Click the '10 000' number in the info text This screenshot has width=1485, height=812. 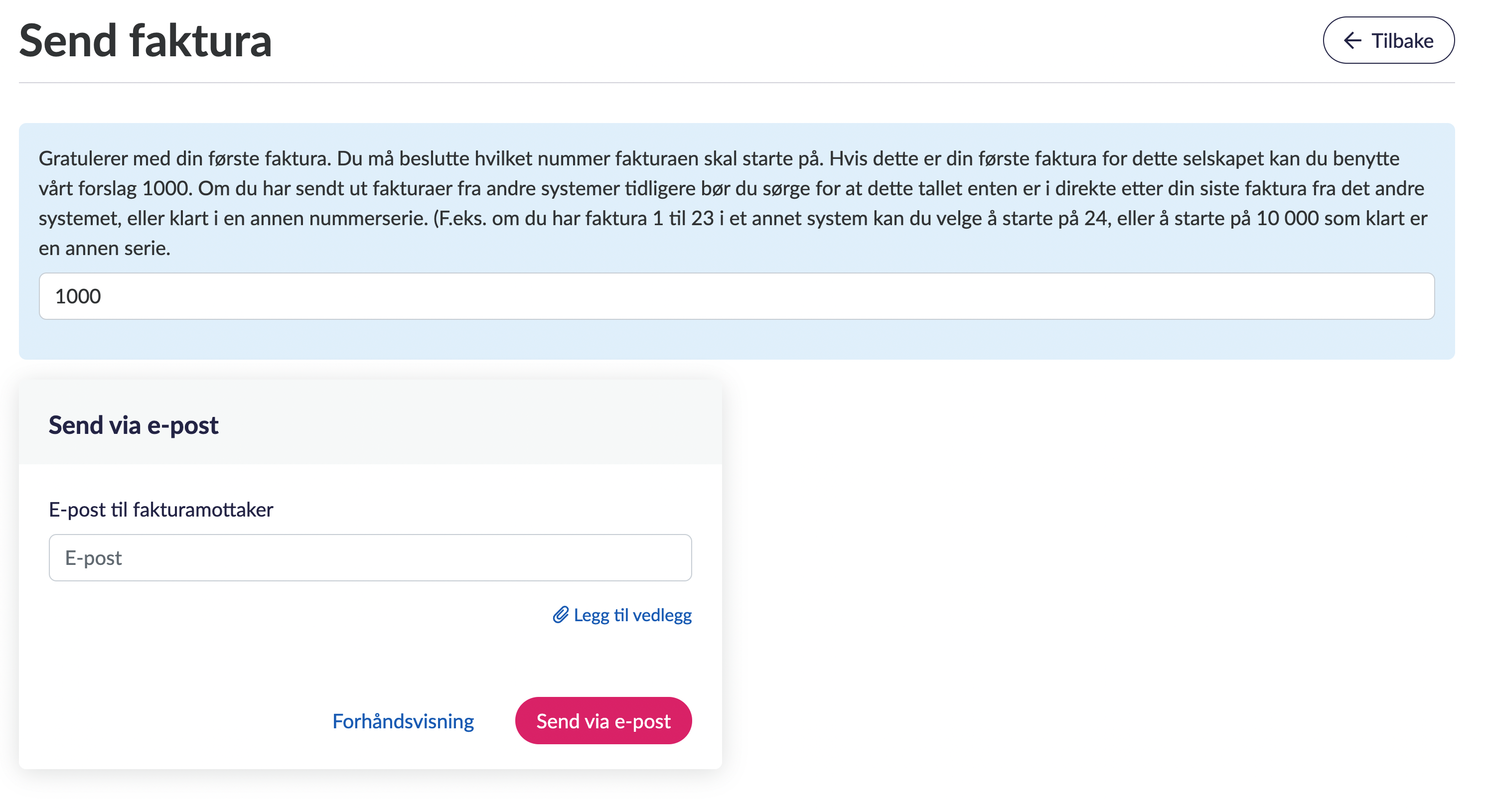point(1287,218)
